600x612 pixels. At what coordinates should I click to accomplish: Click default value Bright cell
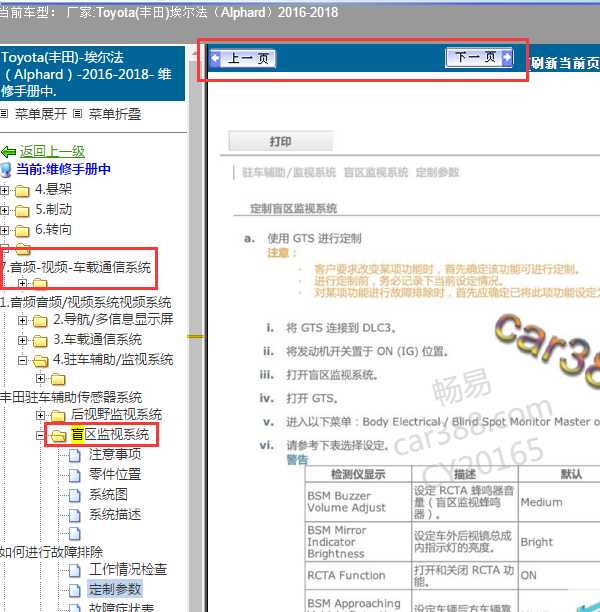tap(559, 542)
